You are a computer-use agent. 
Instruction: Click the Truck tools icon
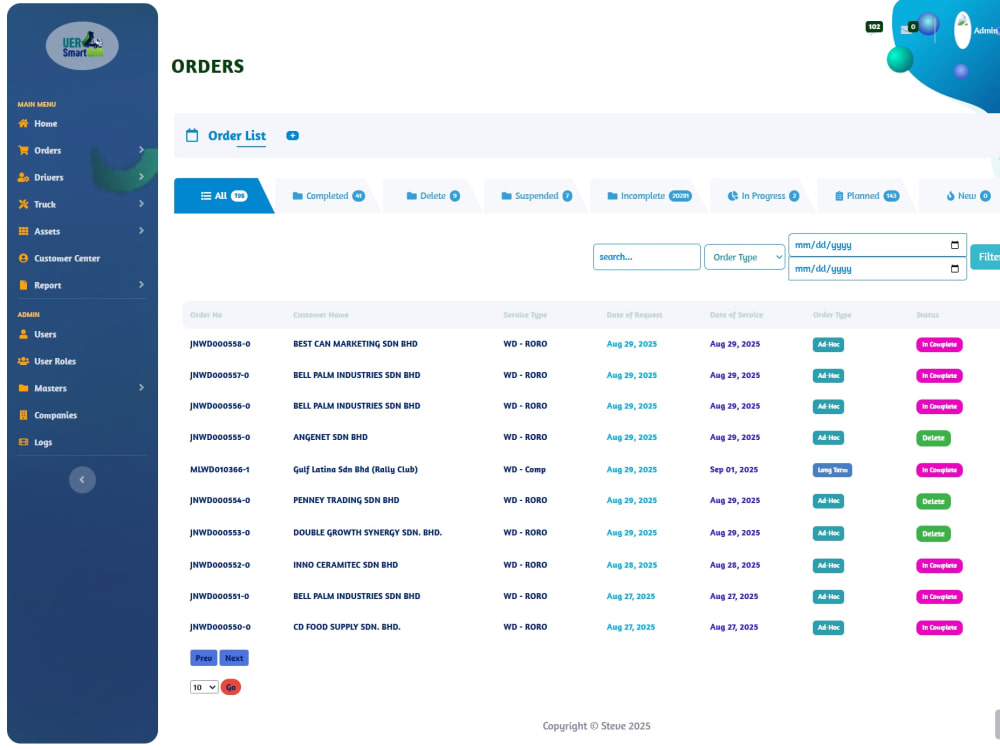click(24, 204)
